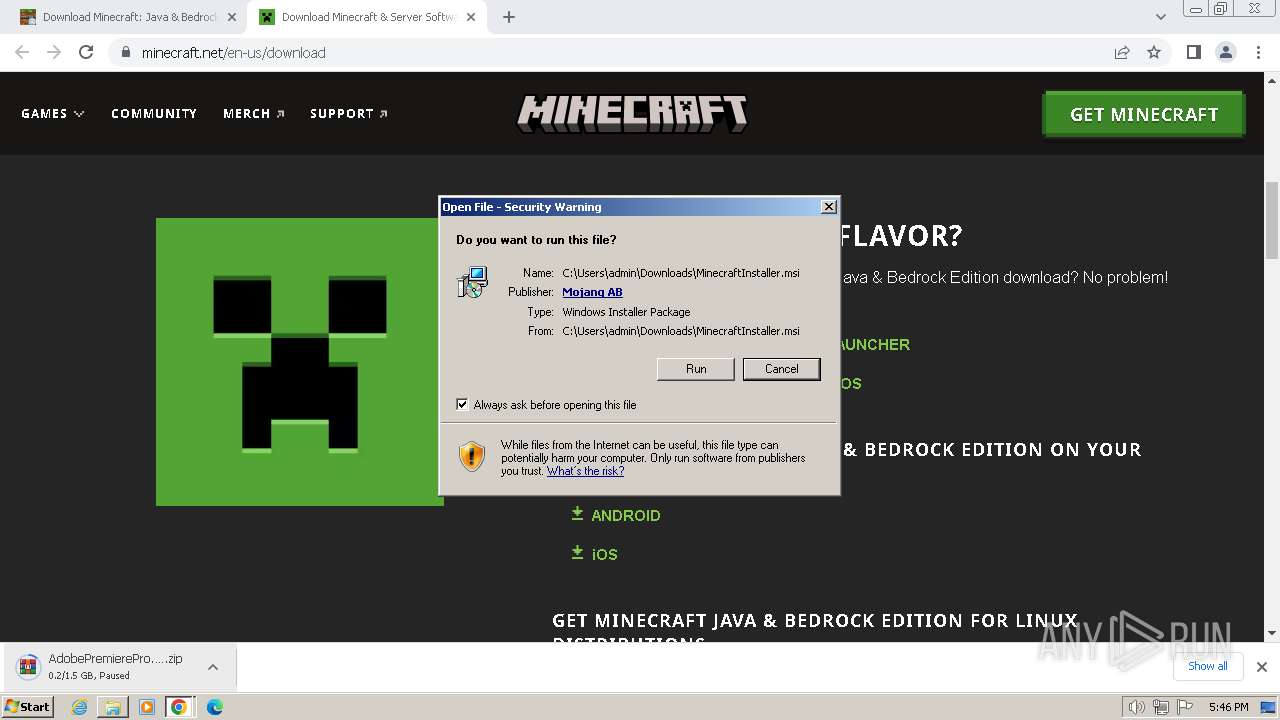This screenshot has height=720, width=1280.
Task: Open media player taskbar icon
Action: coord(147,707)
